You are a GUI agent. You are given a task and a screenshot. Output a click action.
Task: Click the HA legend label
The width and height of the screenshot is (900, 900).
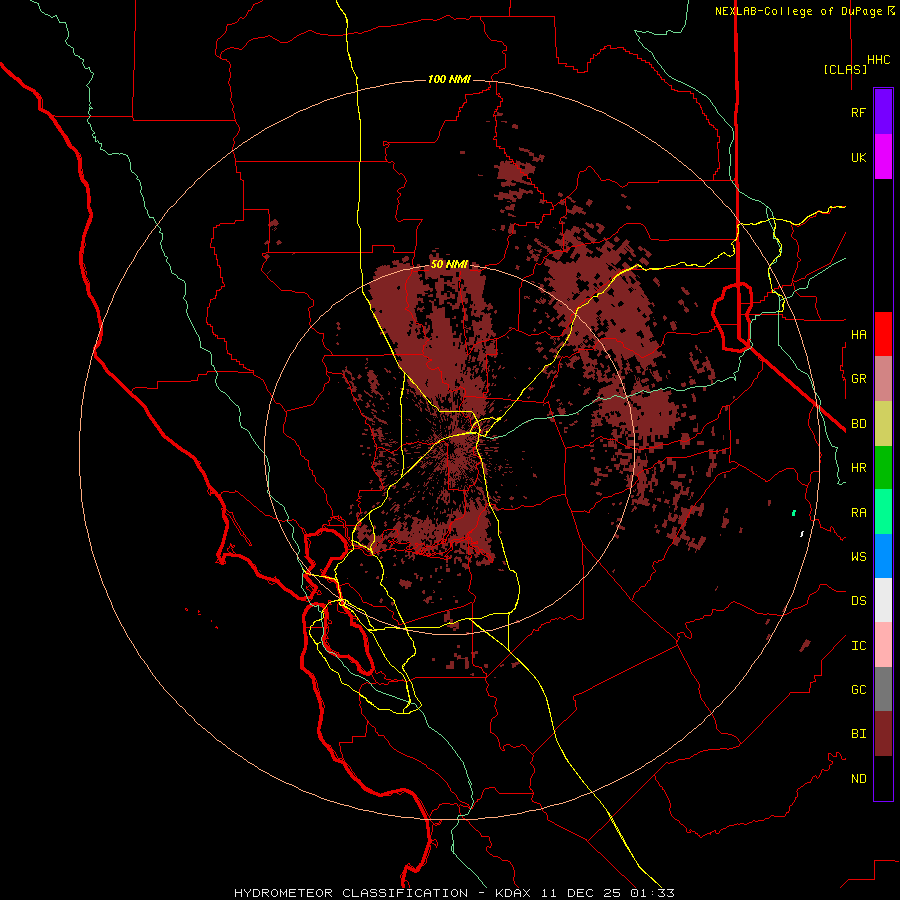pos(858,335)
